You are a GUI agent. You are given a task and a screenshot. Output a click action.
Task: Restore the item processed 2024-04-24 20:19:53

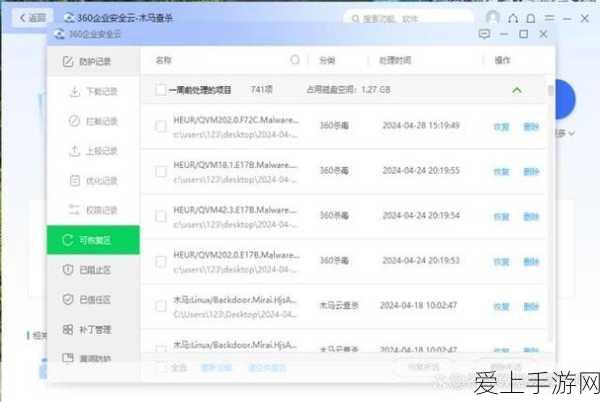[501, 262]
